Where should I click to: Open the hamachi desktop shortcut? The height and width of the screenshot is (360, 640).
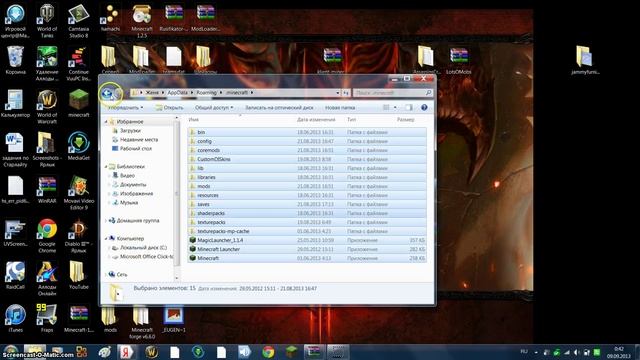pos(110,19)
